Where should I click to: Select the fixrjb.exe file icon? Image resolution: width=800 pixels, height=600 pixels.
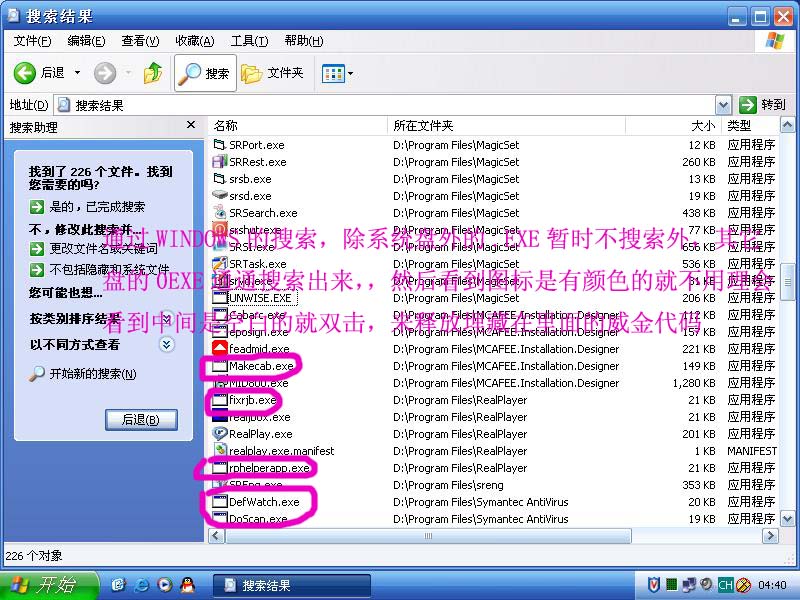(x=219, y=399)
